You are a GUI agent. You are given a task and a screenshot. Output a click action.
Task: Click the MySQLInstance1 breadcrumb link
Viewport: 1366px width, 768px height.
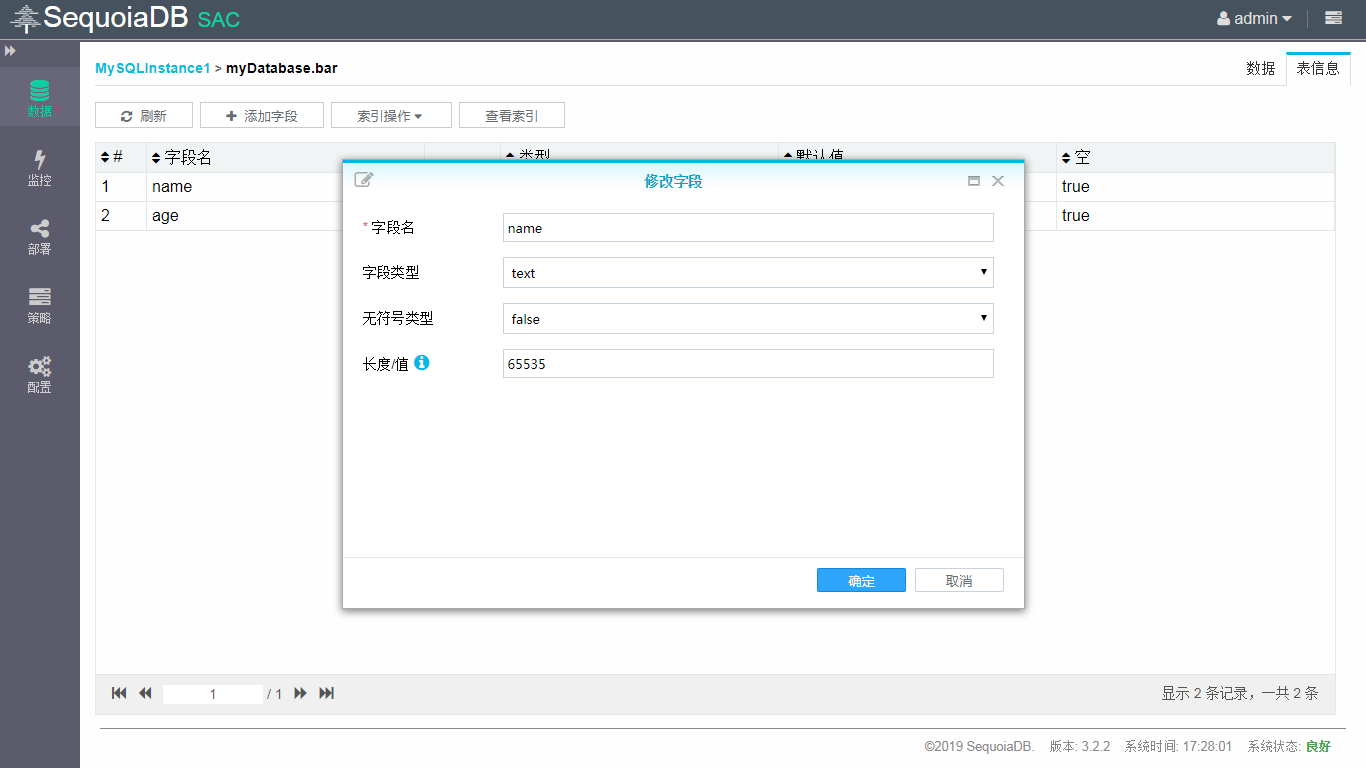coord(152,68)
